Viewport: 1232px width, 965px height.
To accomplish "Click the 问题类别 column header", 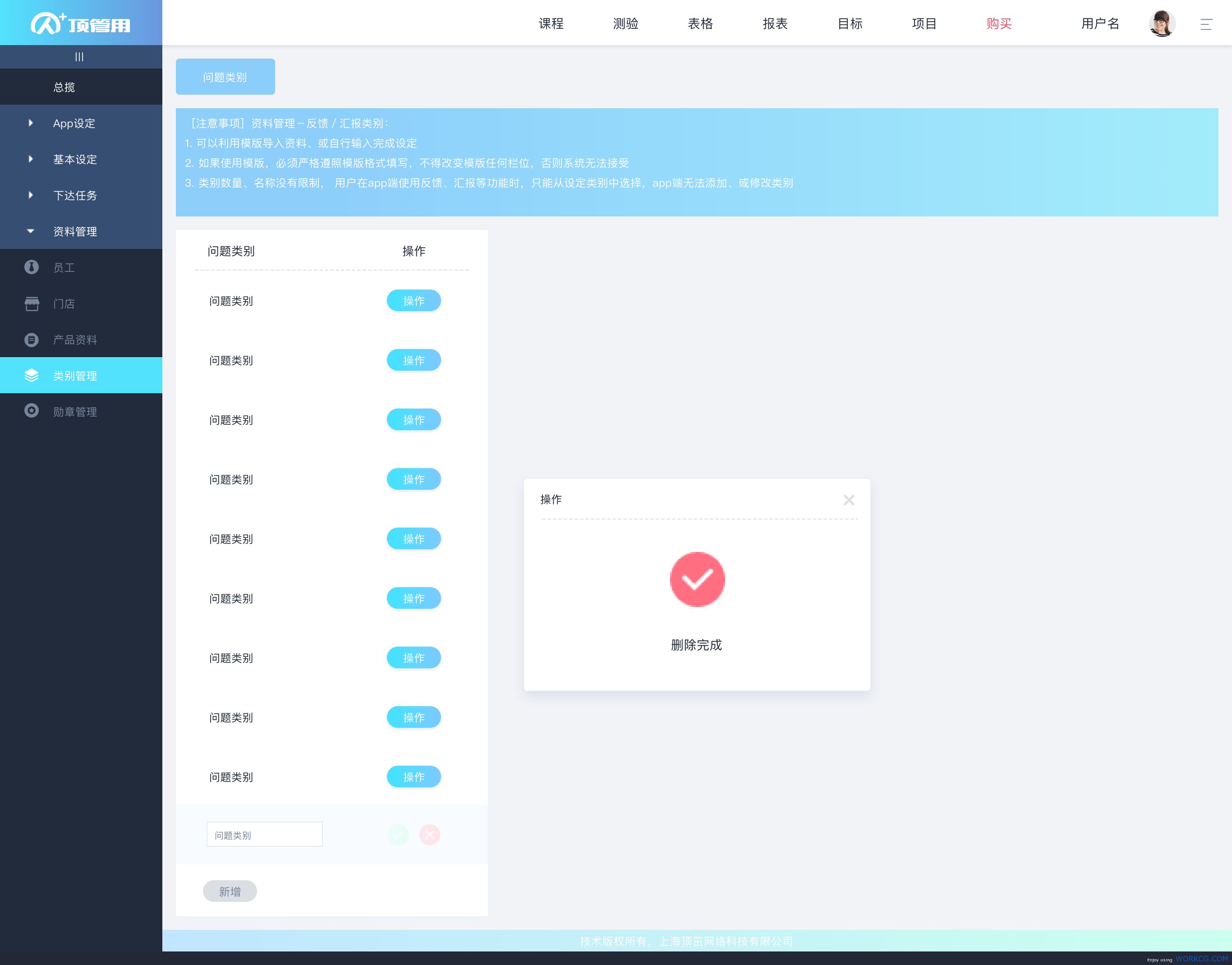I will tap(231, 251).
